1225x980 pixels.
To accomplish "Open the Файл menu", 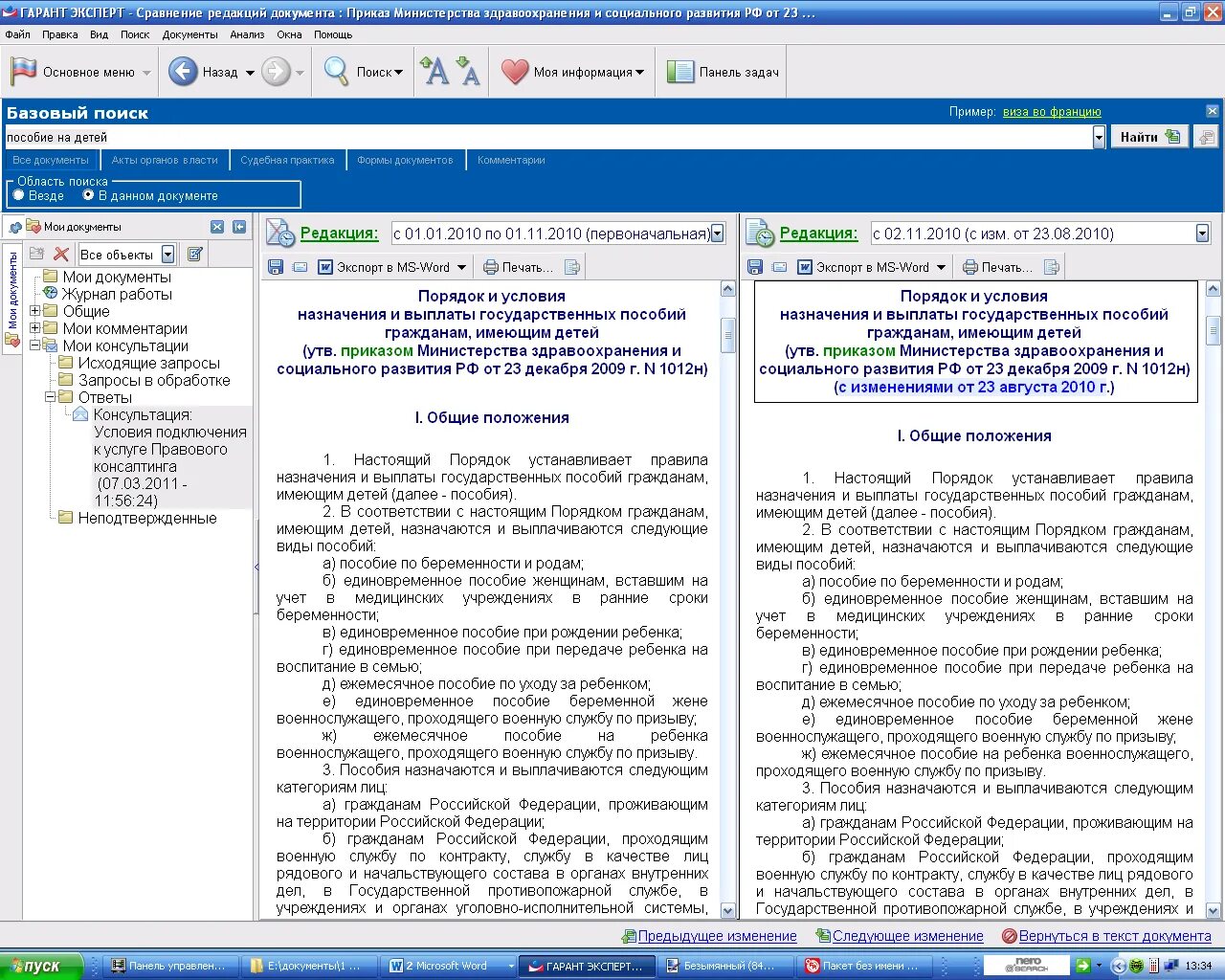I will [17, 34].
